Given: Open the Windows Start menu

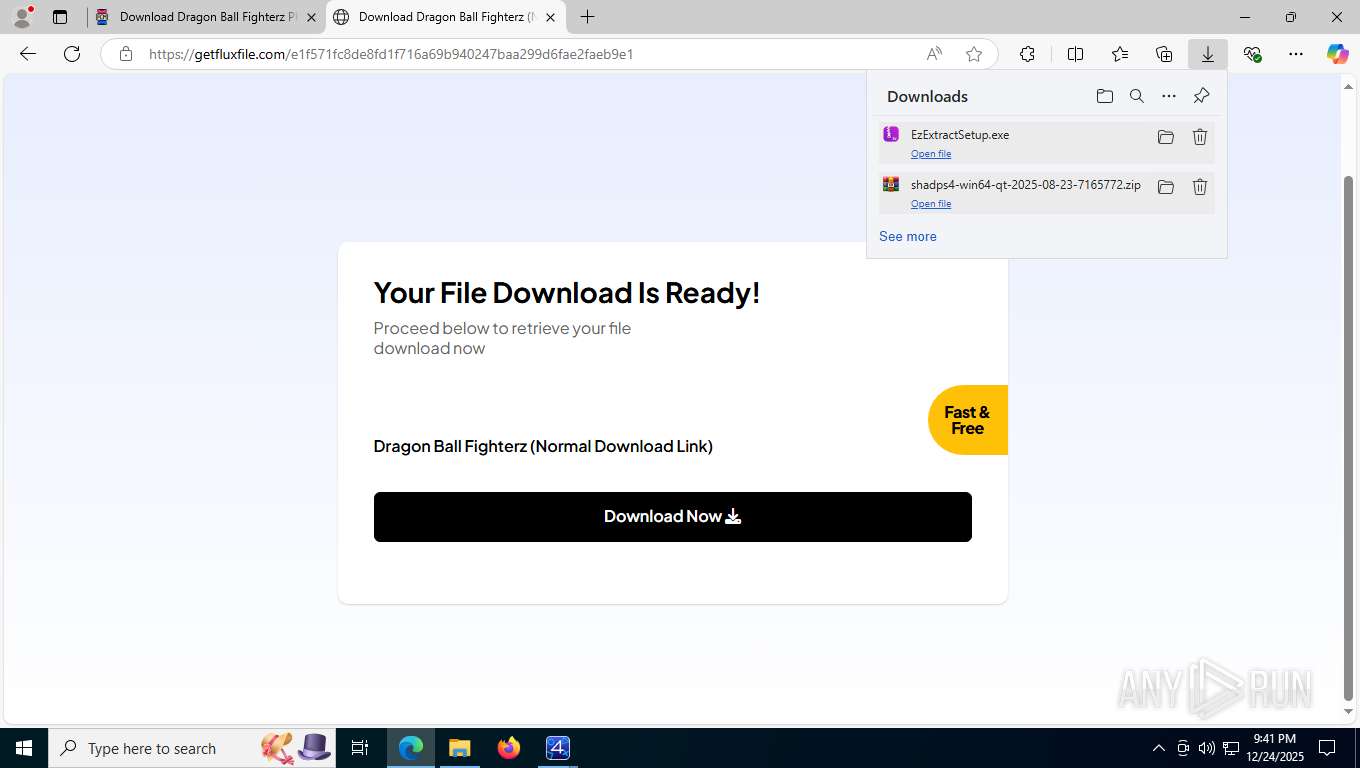Looking at the screenshot, I should (24, 748).
